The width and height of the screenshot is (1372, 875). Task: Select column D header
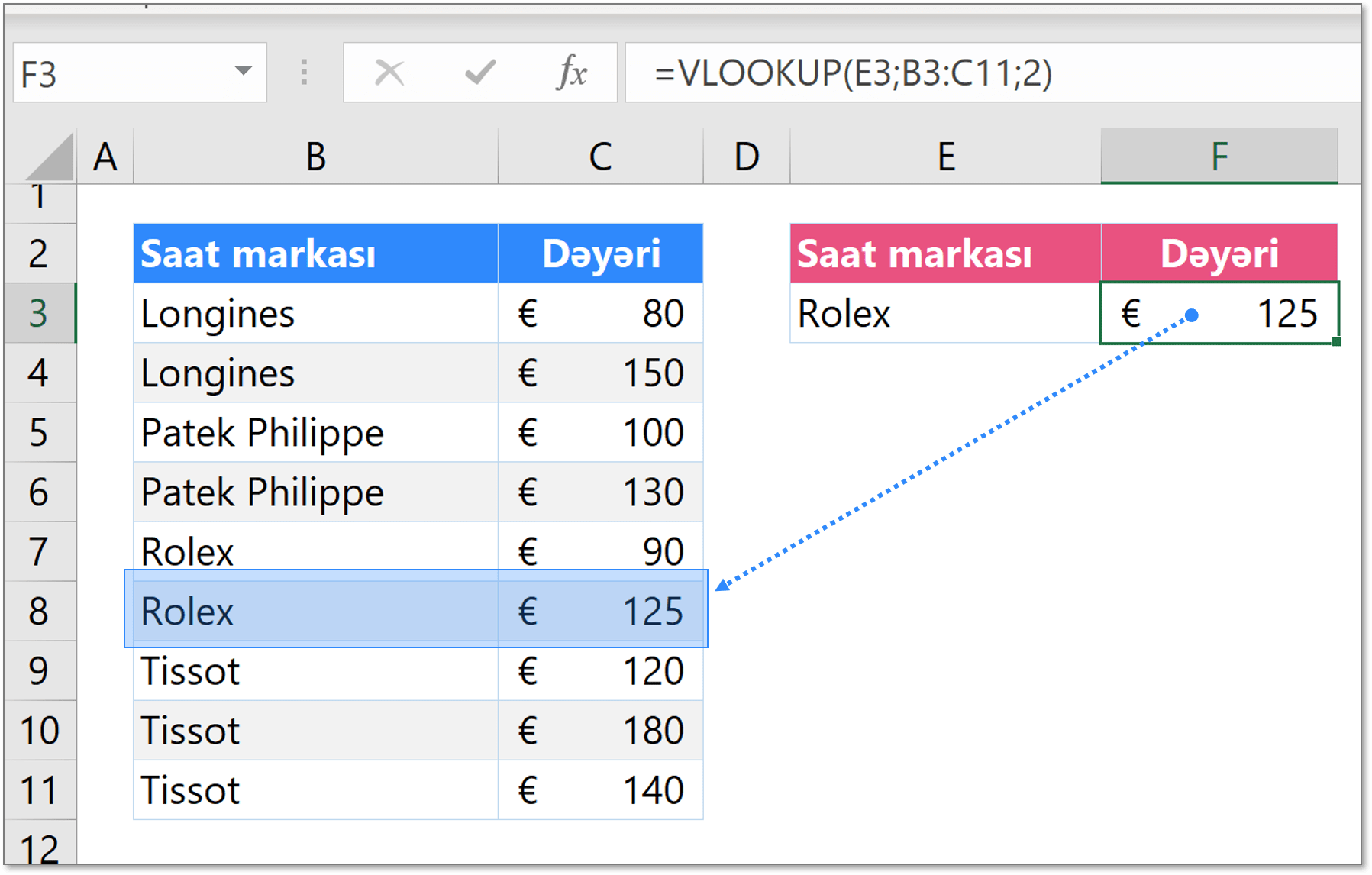[x=747, y=157]
